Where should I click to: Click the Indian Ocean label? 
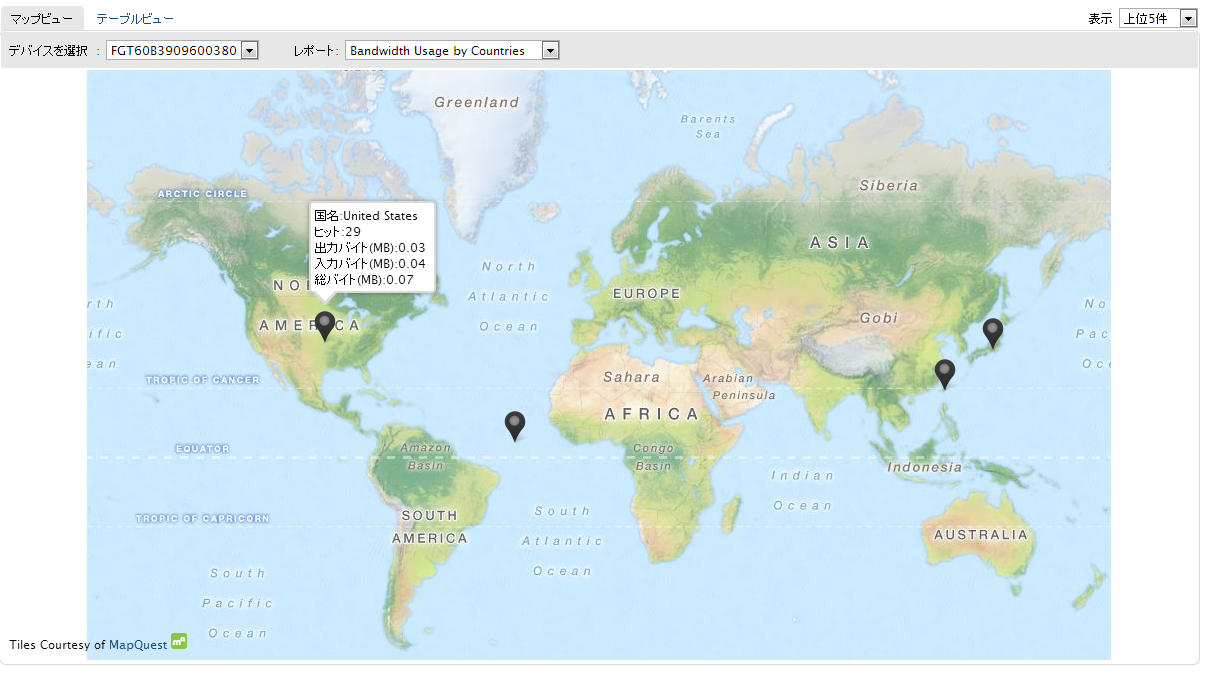(802, 490)
